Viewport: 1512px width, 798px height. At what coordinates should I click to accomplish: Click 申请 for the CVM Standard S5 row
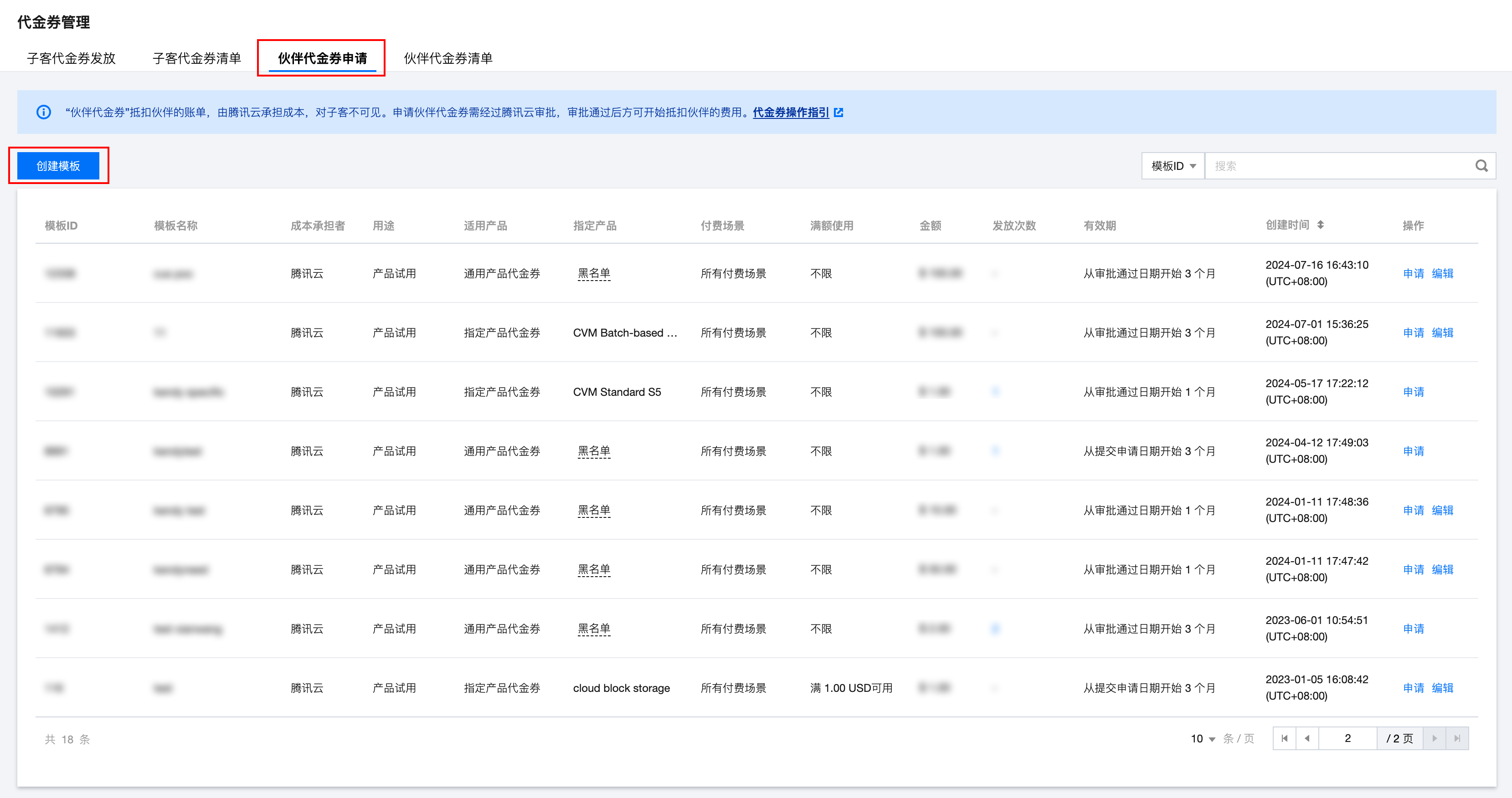click(x=1414, y=392)
